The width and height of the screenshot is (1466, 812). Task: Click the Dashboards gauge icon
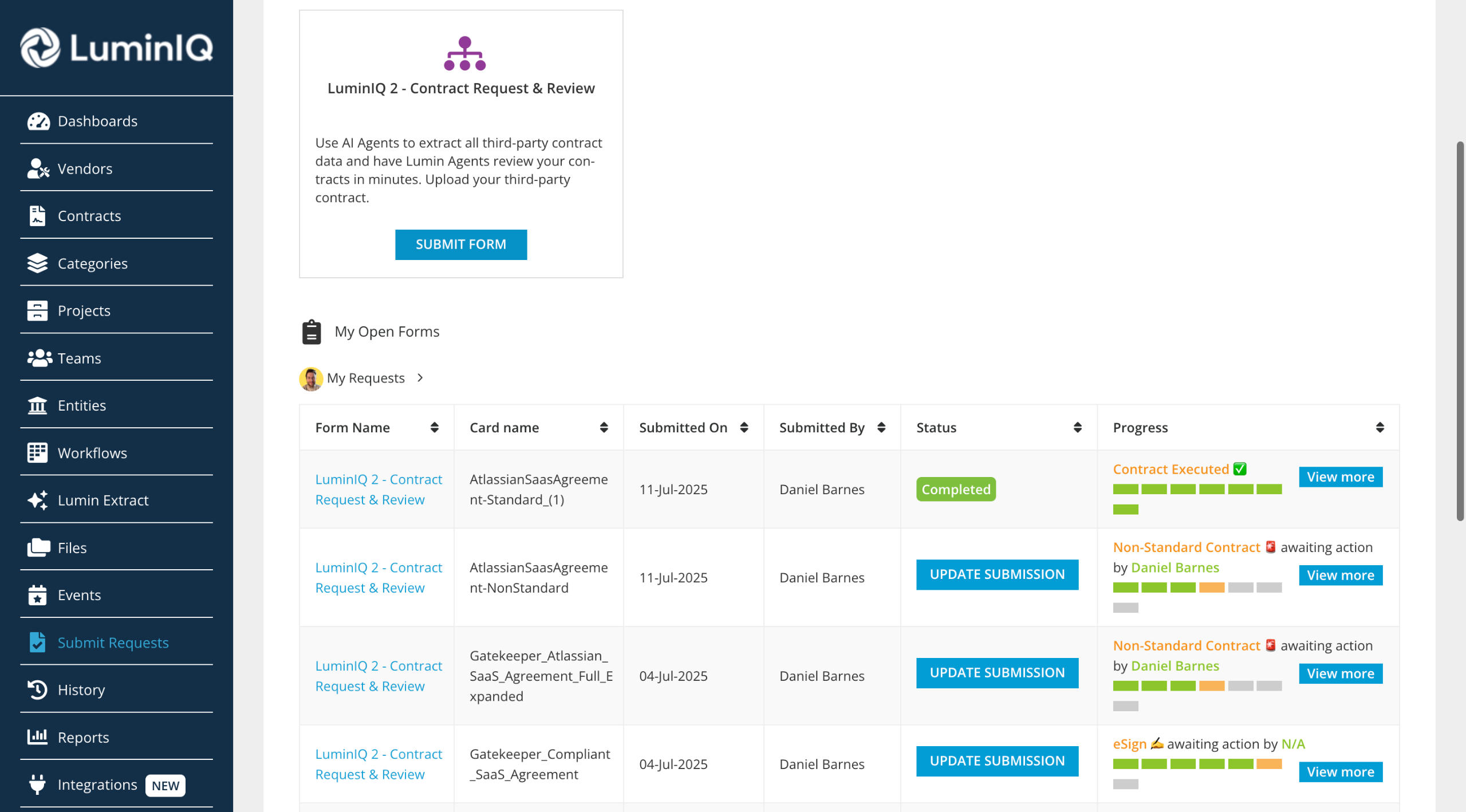pos(38,121)
